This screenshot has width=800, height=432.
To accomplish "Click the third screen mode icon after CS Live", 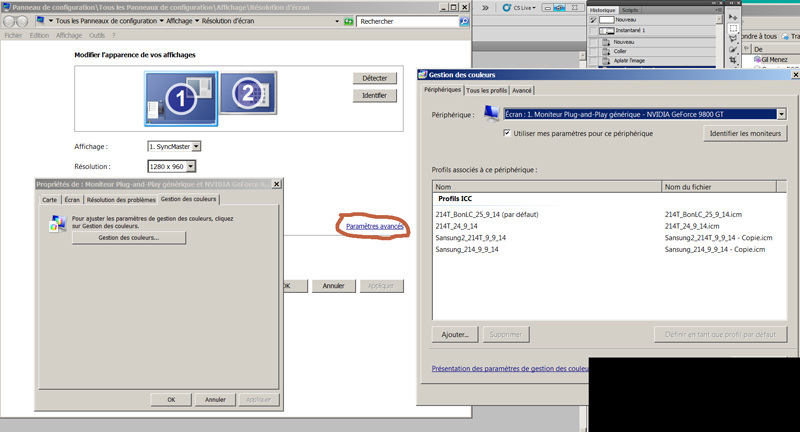I will [x=575, y=8].
